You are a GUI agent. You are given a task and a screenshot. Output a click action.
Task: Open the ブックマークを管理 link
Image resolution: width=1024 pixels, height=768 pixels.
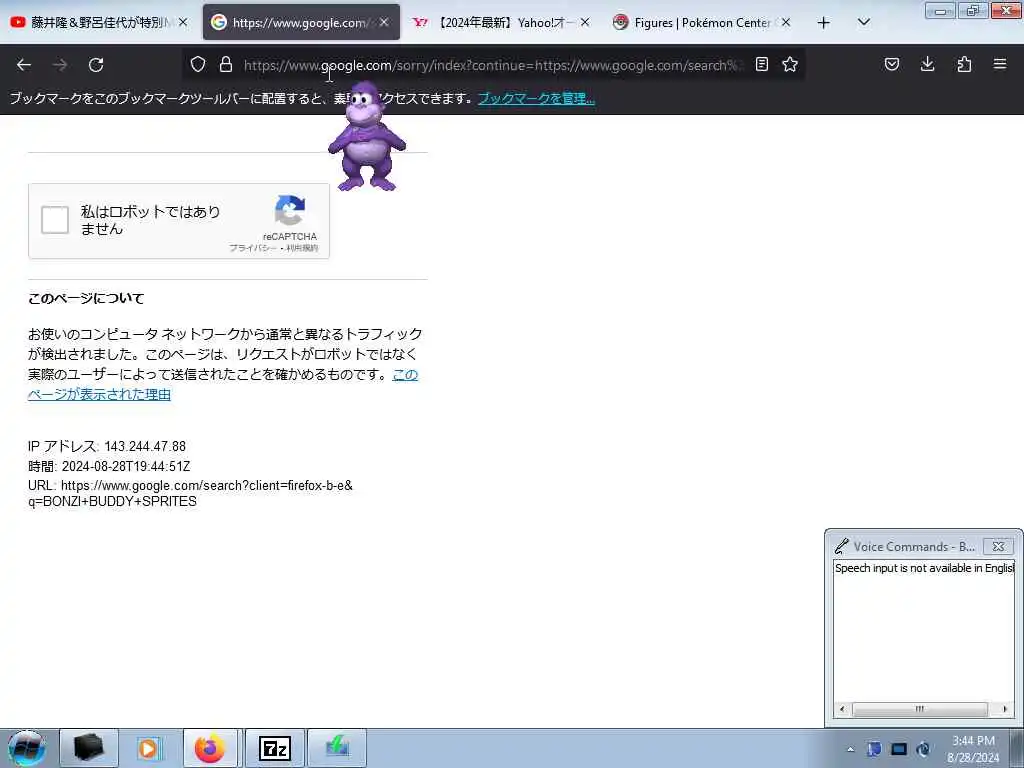536,99
